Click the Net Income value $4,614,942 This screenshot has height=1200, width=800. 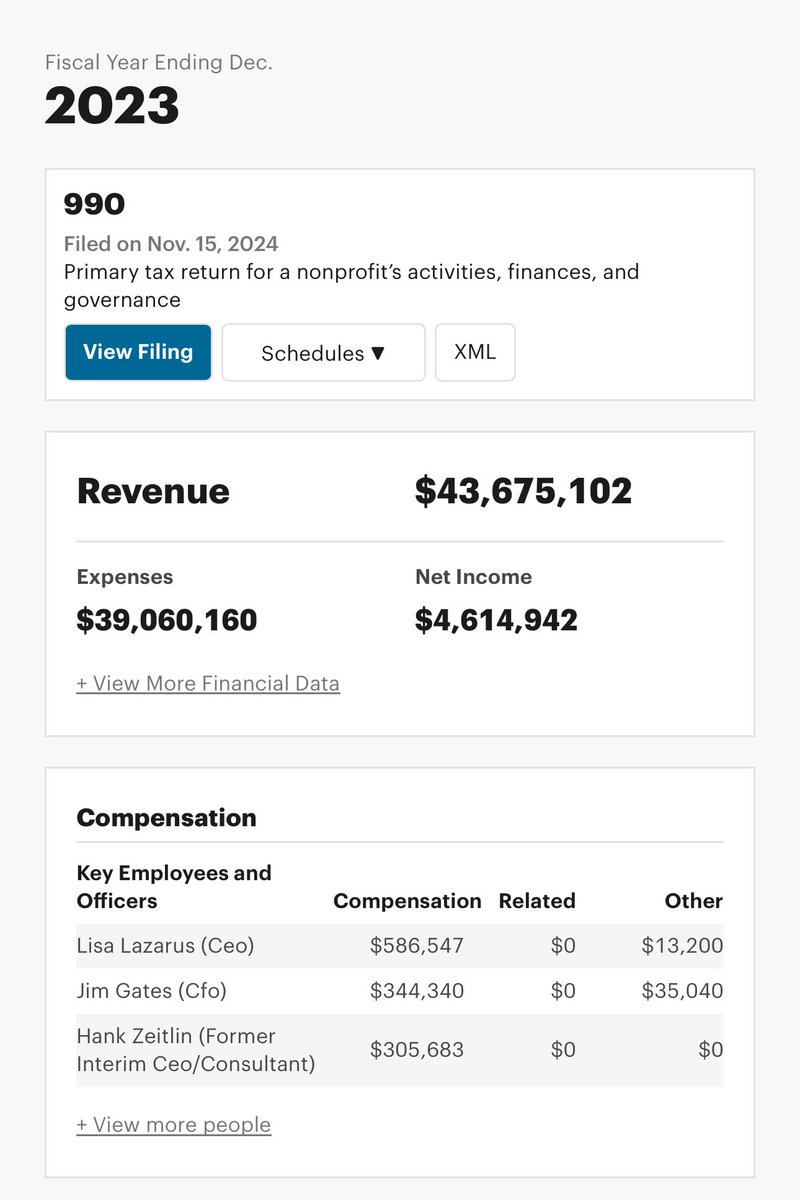(x=496, y=620)
